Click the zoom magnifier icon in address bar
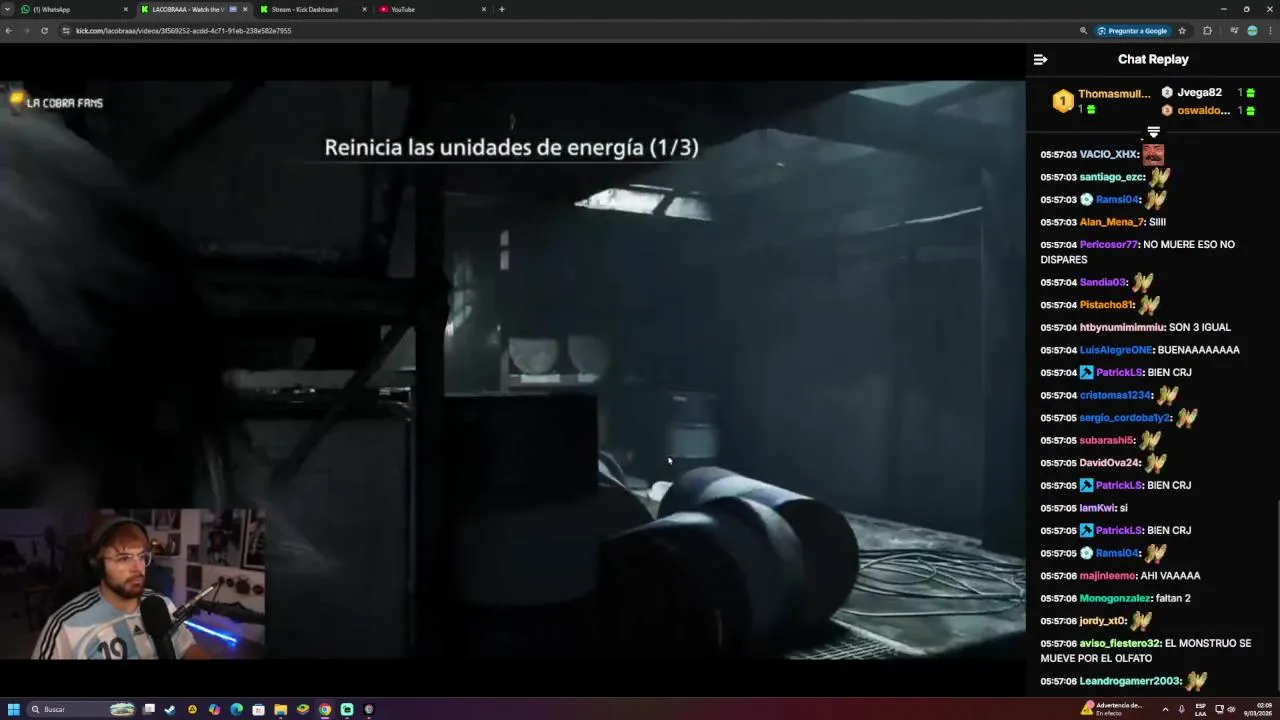 (1083, 31)
